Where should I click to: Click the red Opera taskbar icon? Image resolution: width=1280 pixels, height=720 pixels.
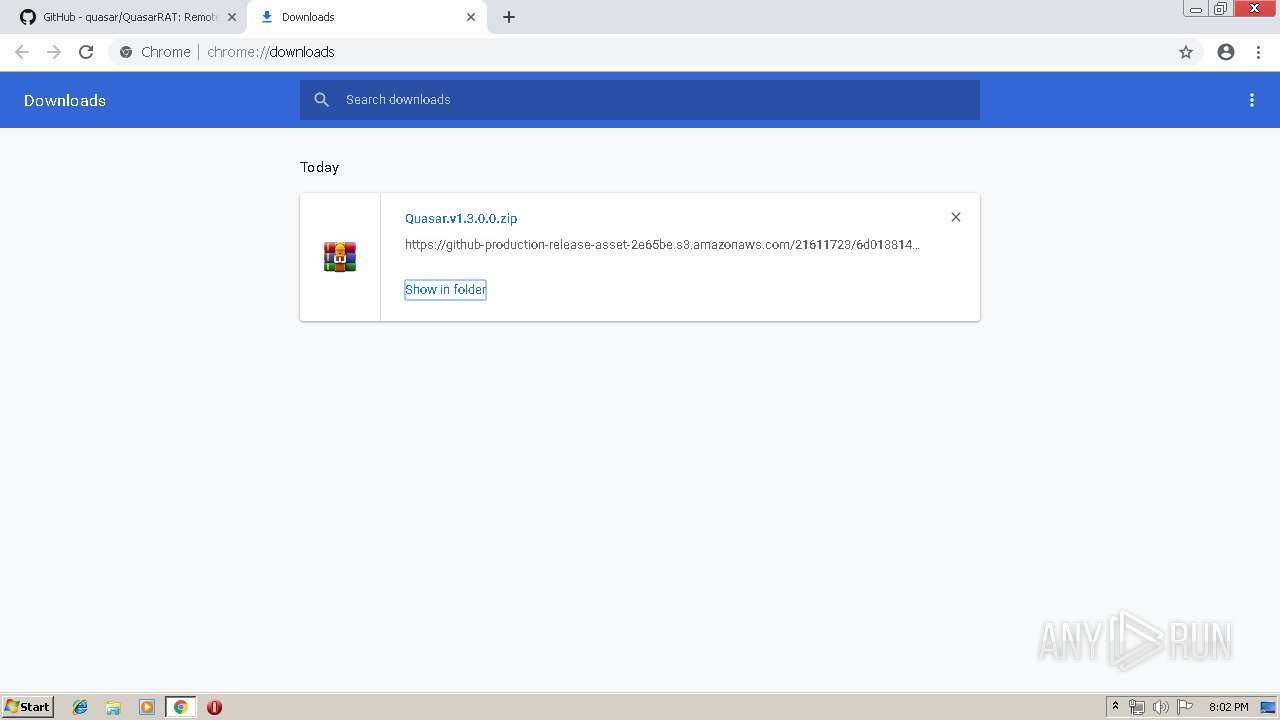point(214,707)
